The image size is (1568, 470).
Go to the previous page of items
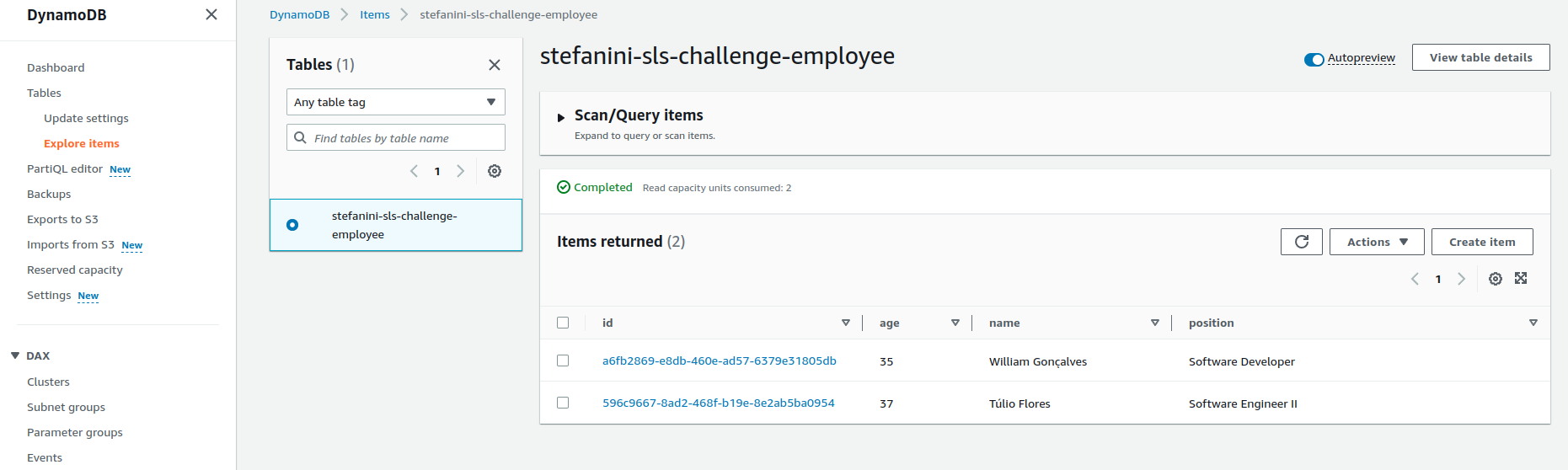1415,279
